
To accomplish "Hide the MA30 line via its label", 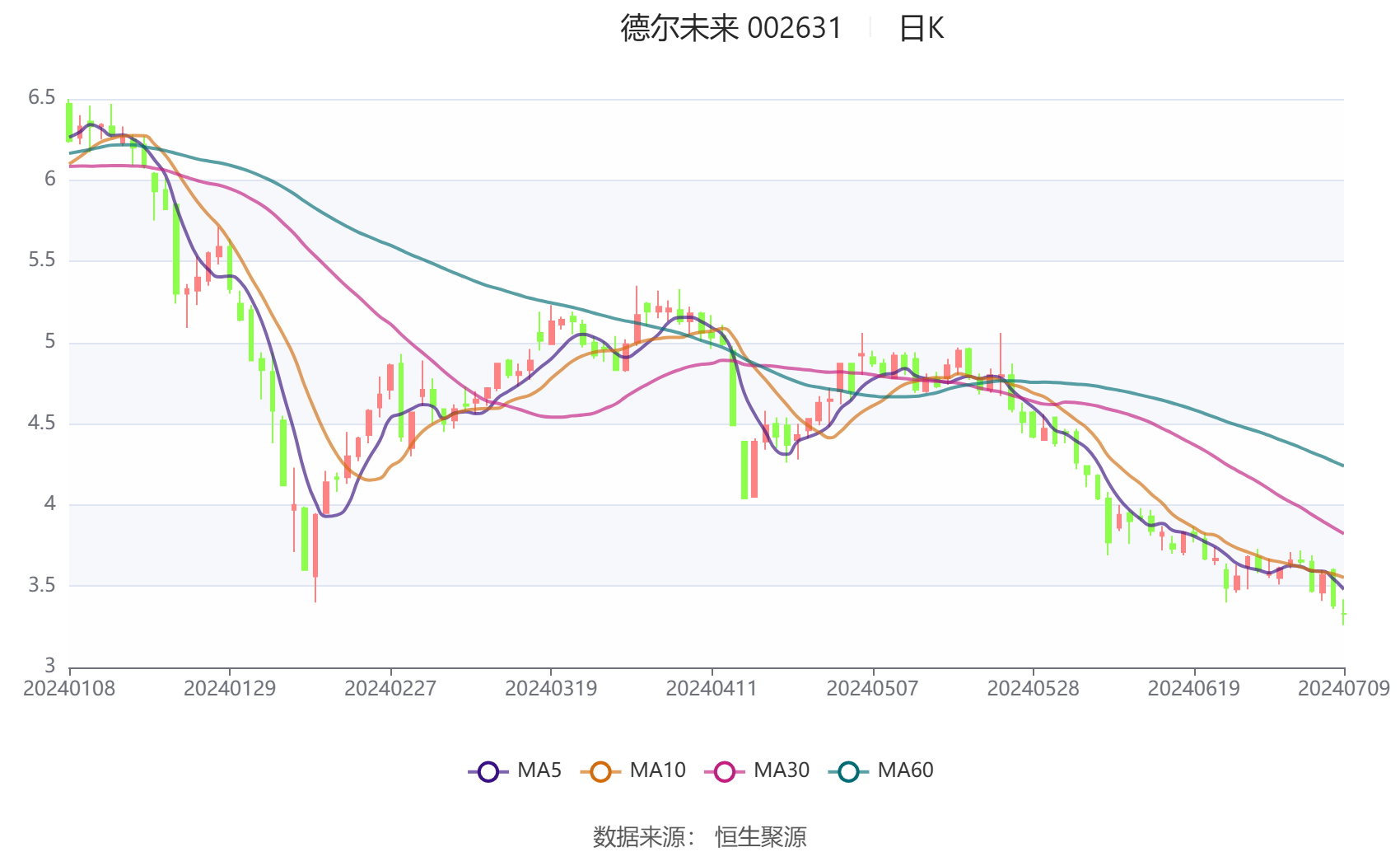I will point(782,770).
